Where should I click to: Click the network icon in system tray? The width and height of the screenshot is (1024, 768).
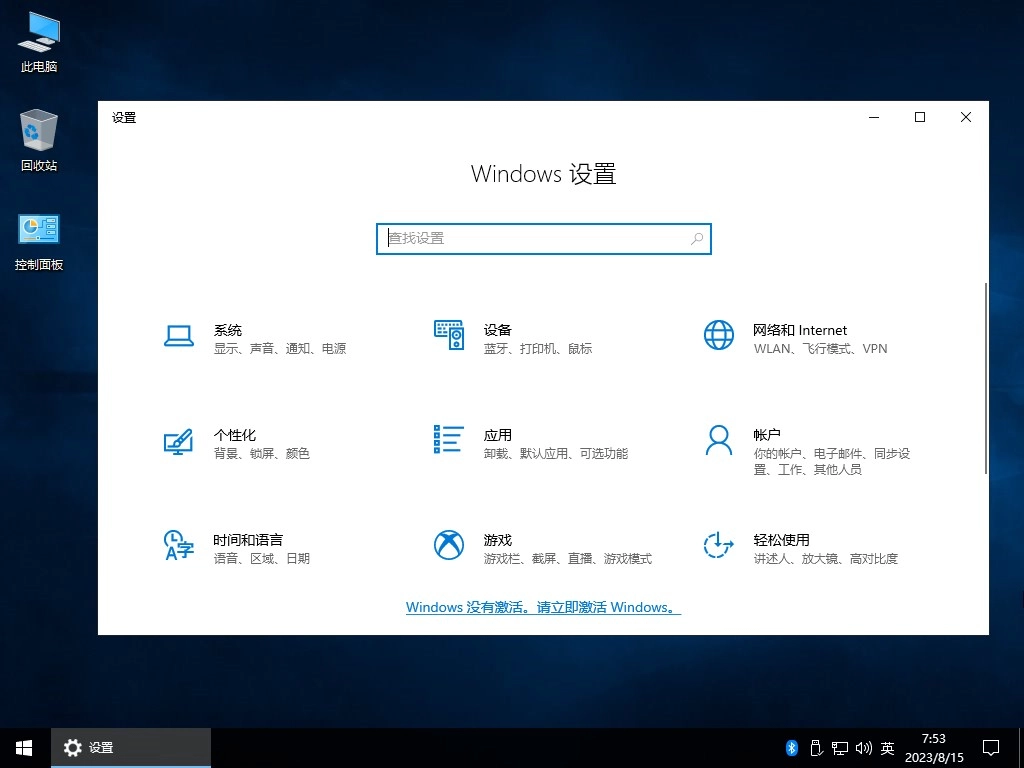(x=840, y=747)
